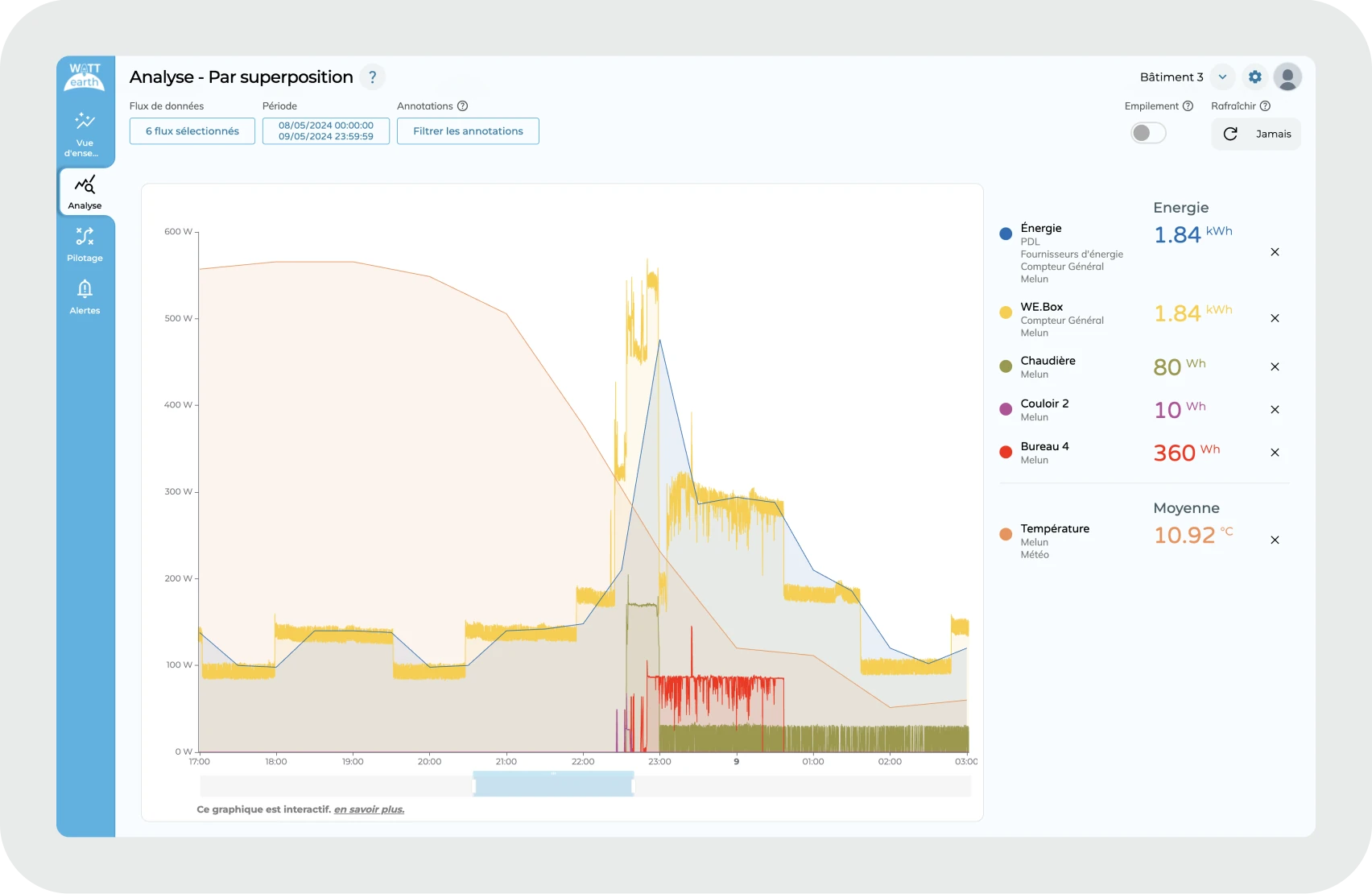
Task: Expand the Bâtiment 3 dropdown chevron
Action: [x=1222, y=77]
